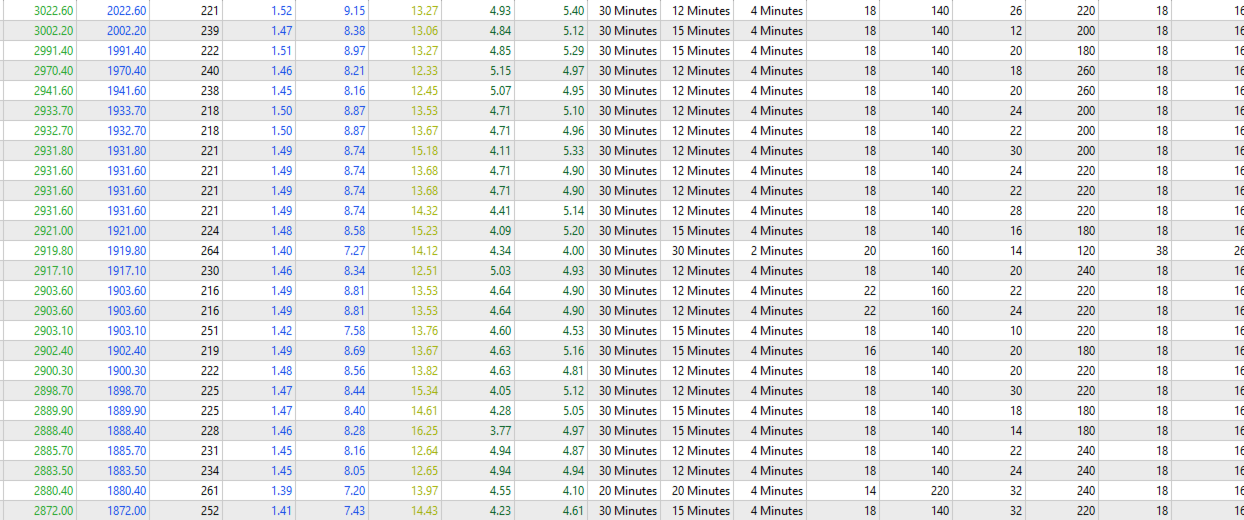Click the blue value 2022.60
The image size is (1244, 520).
point(126,11)
